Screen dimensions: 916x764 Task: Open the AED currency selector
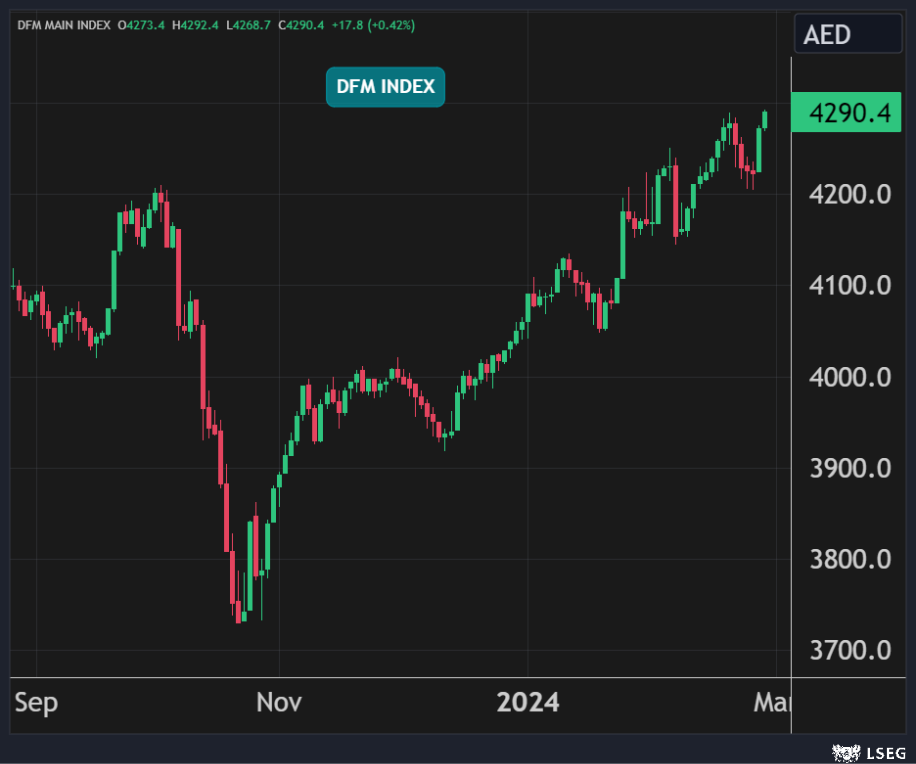pyautogui.click(x=847, y=35)
